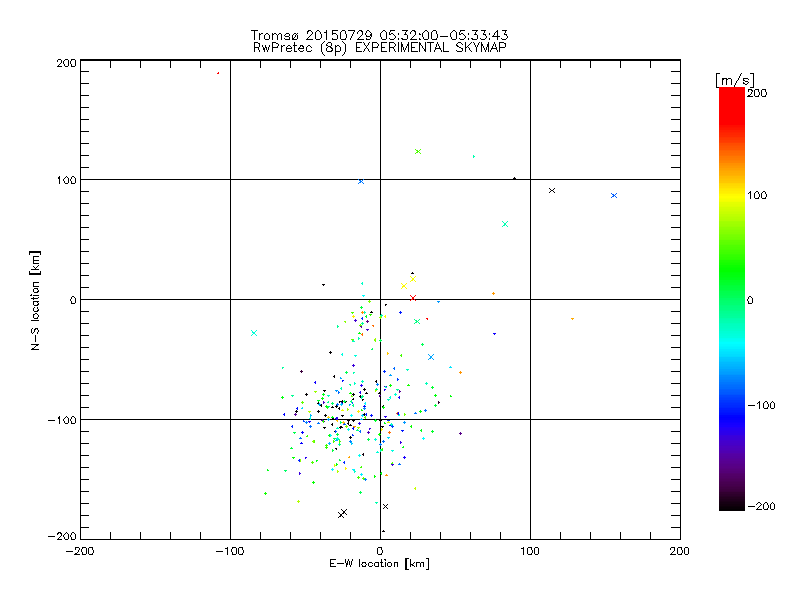This screenshot has height=600, width=800.
Task: Click the lone black X marker near -175 km south
Action: pyautogui.click(x=385, y=506)
